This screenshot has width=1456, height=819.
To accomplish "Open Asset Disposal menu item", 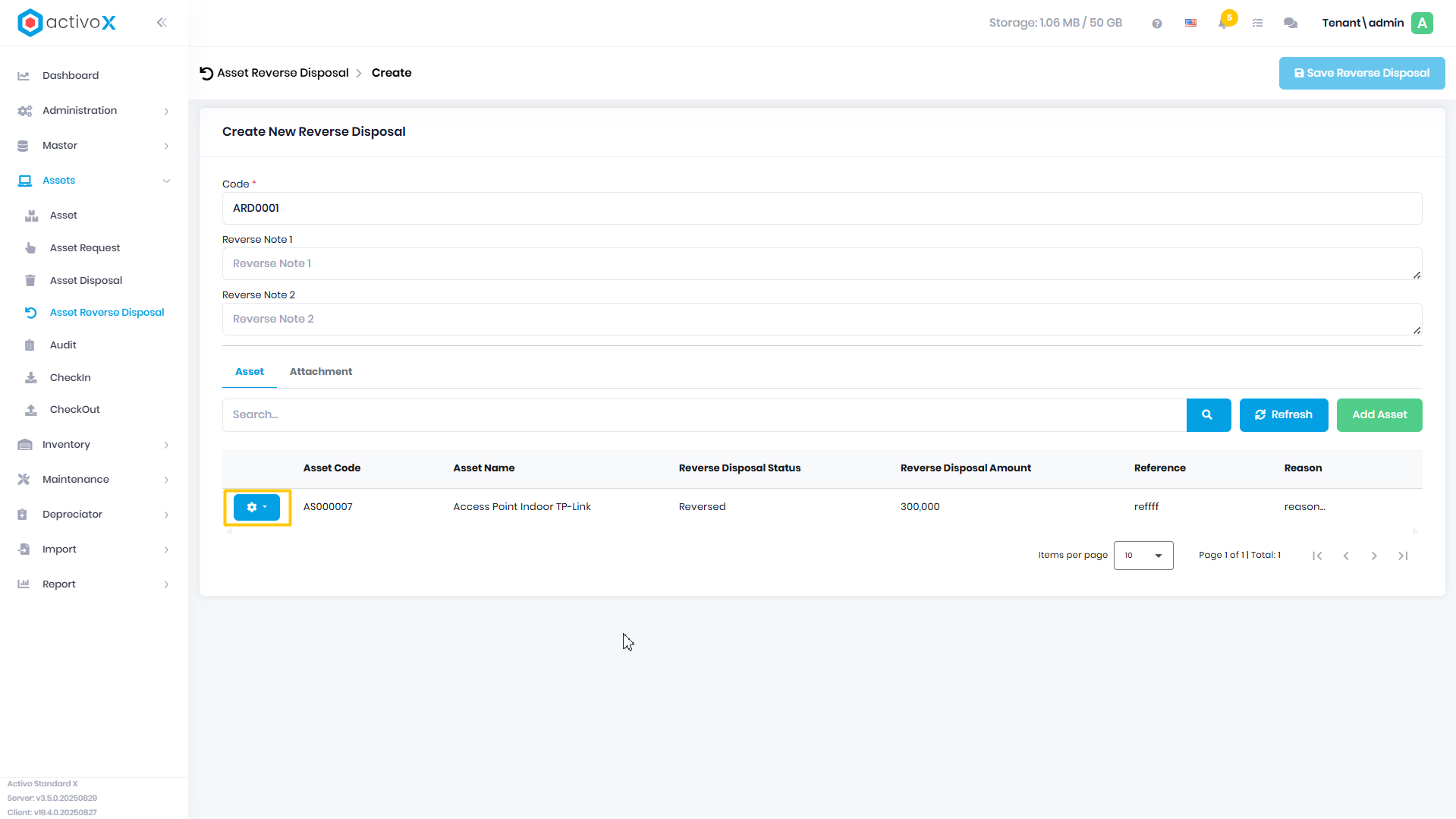I will coord(86,281).
